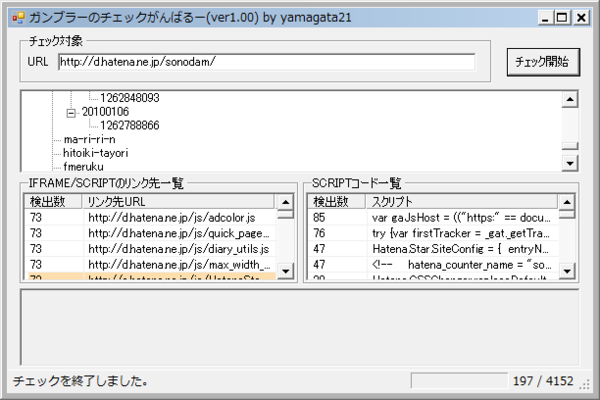This screenshot has width=600, height=400.
Task: Click script list scroll up arrow
Action: click(567, 202)
